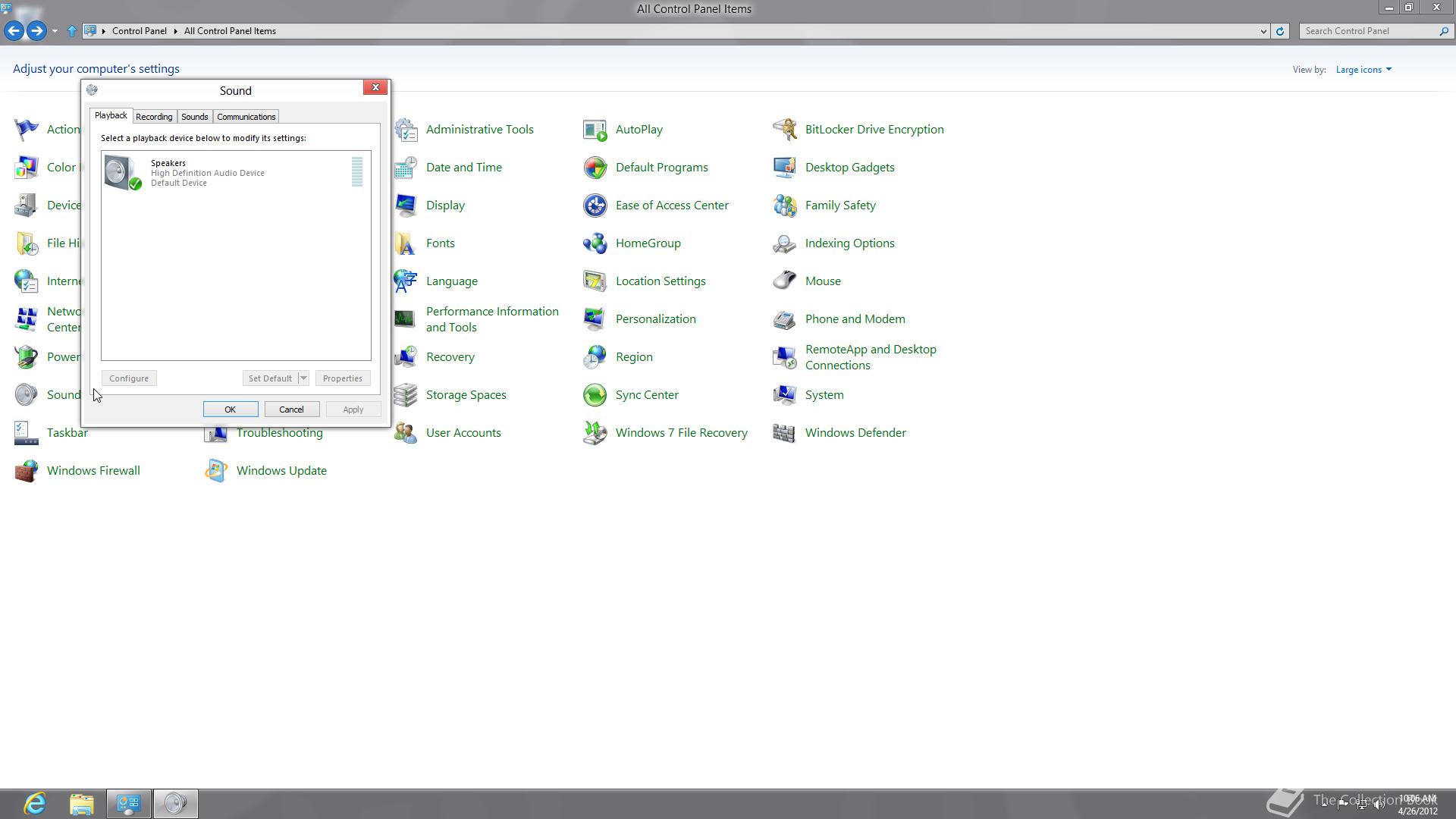Viewport: 1456px width, 819px height.
Task: Click the Configure button
Action: pos(129,378)
